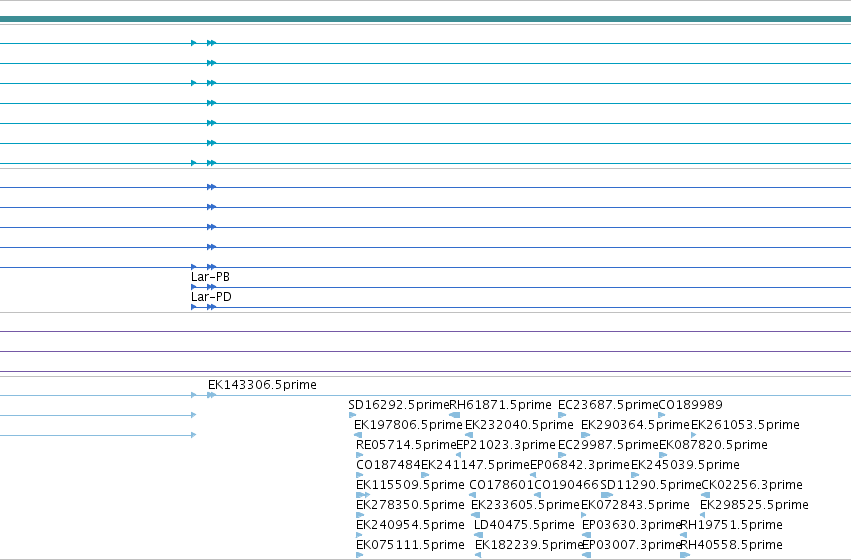Pick the CK02256.3prime label
This screenshot has height=560, width=851.
point(752,485)
